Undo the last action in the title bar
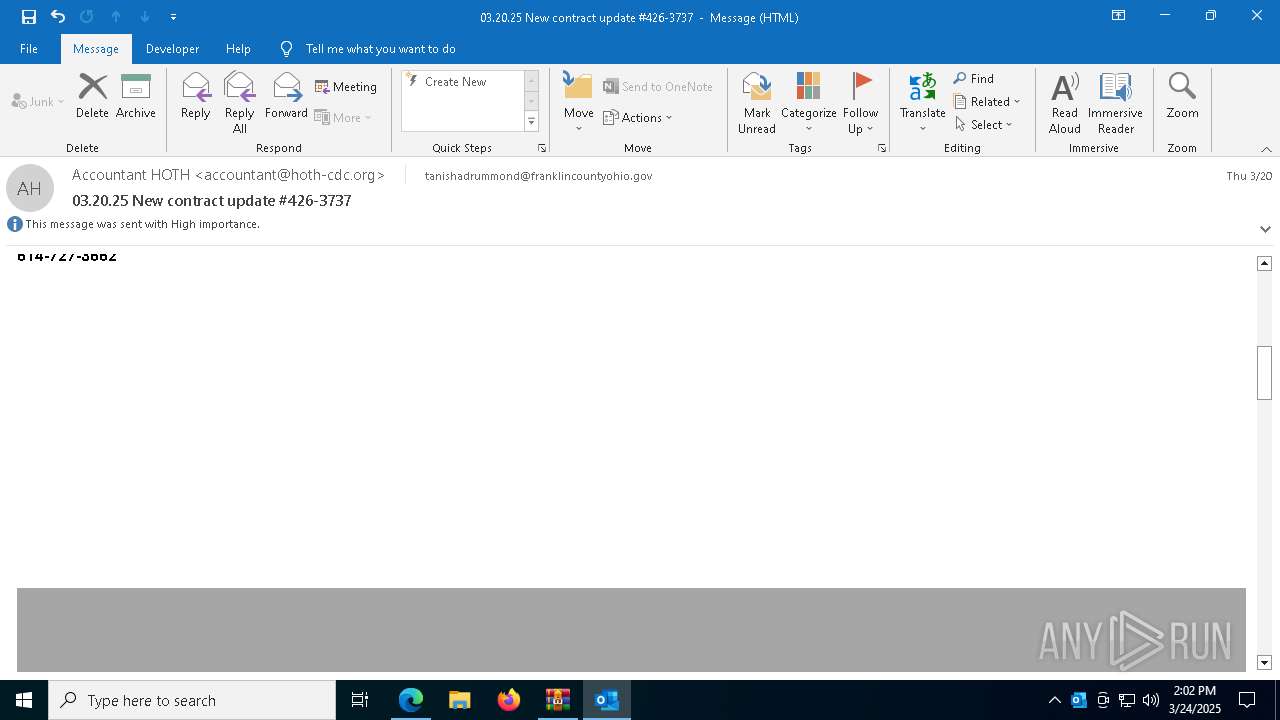 pos(58,17)
